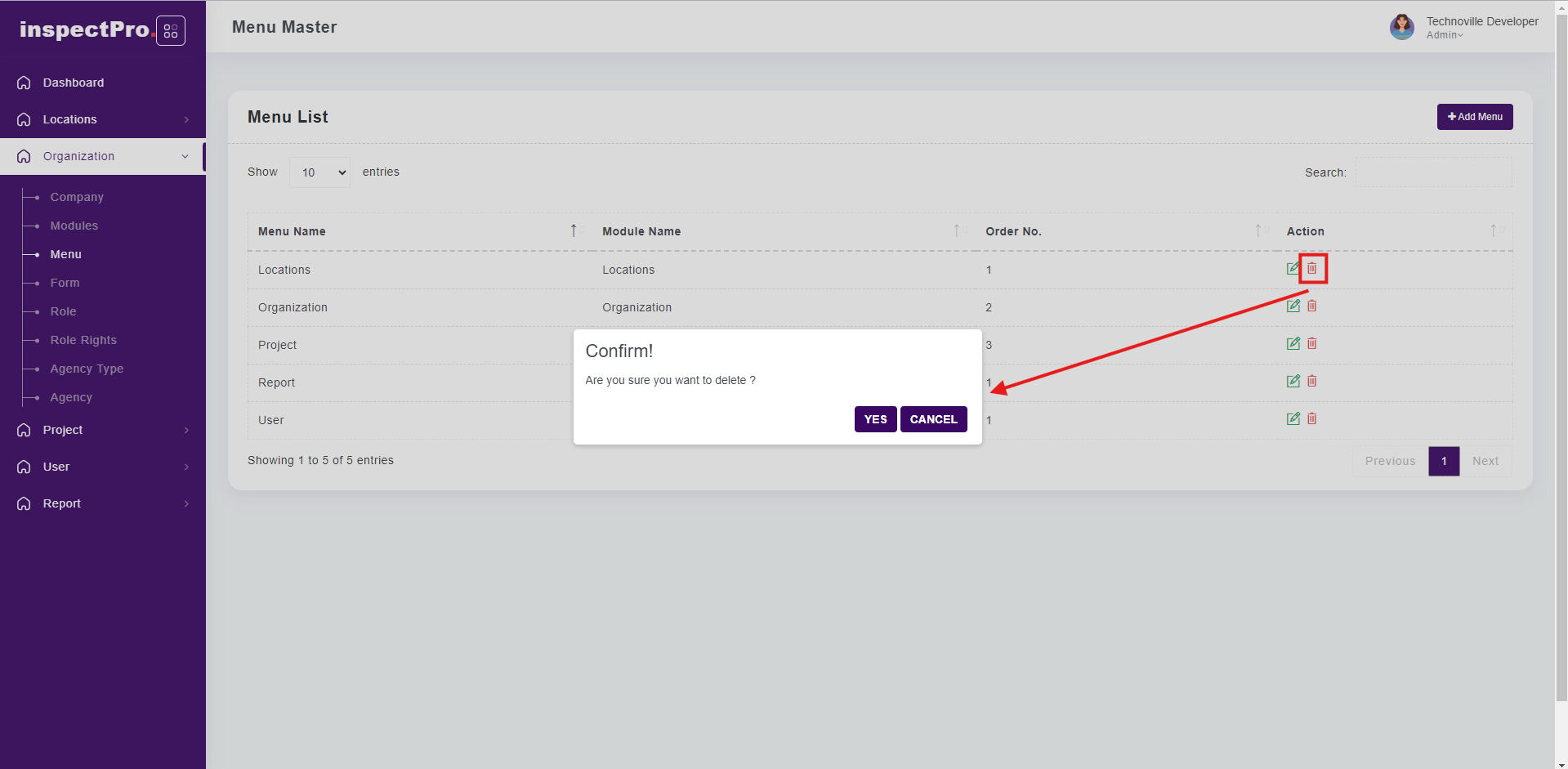This screenshot has height=769, width=1568.
Task: Confirm deletion with YES button
Action: (x=875, y=419)
